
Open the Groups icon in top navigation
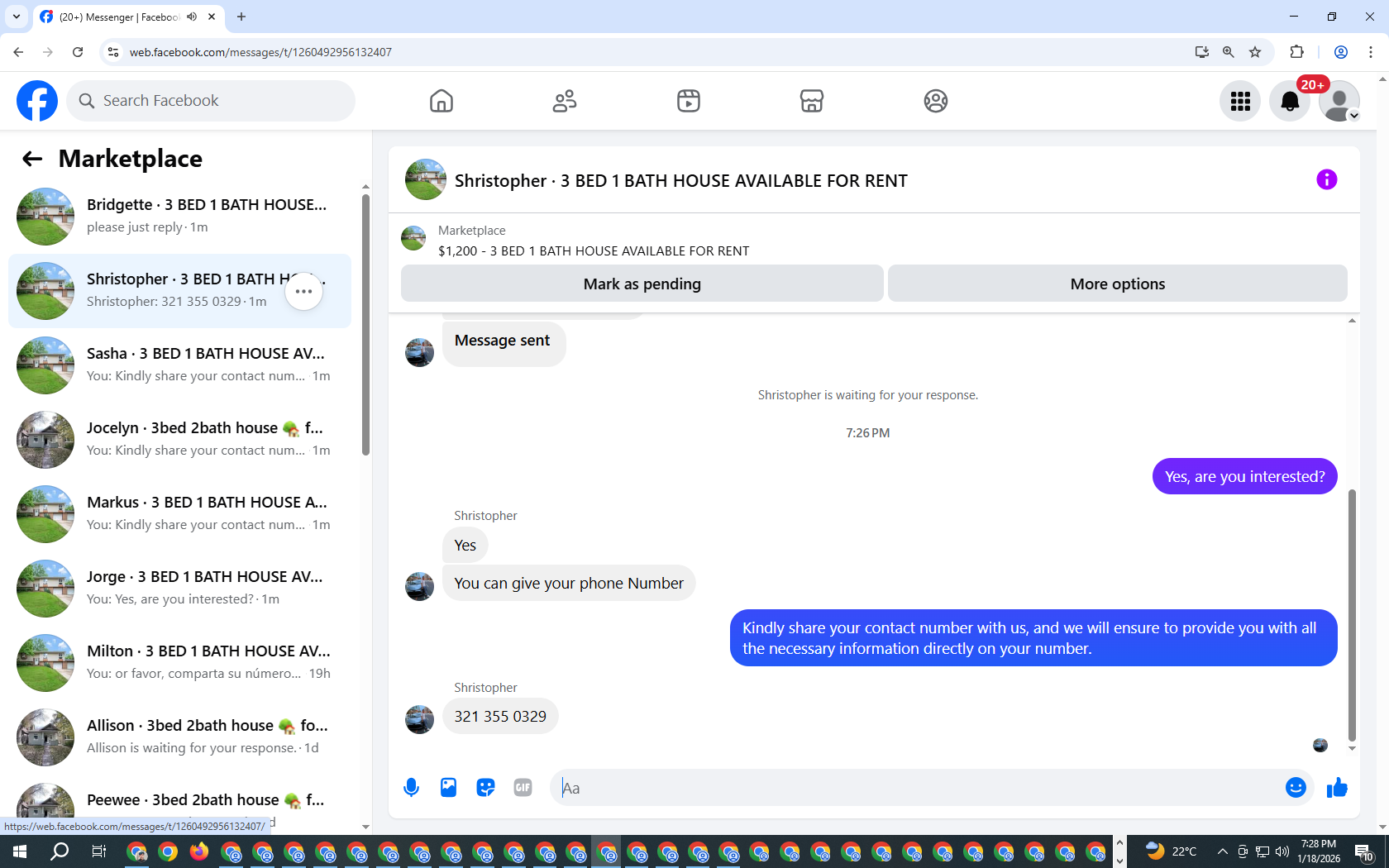[x=936, y=101]
